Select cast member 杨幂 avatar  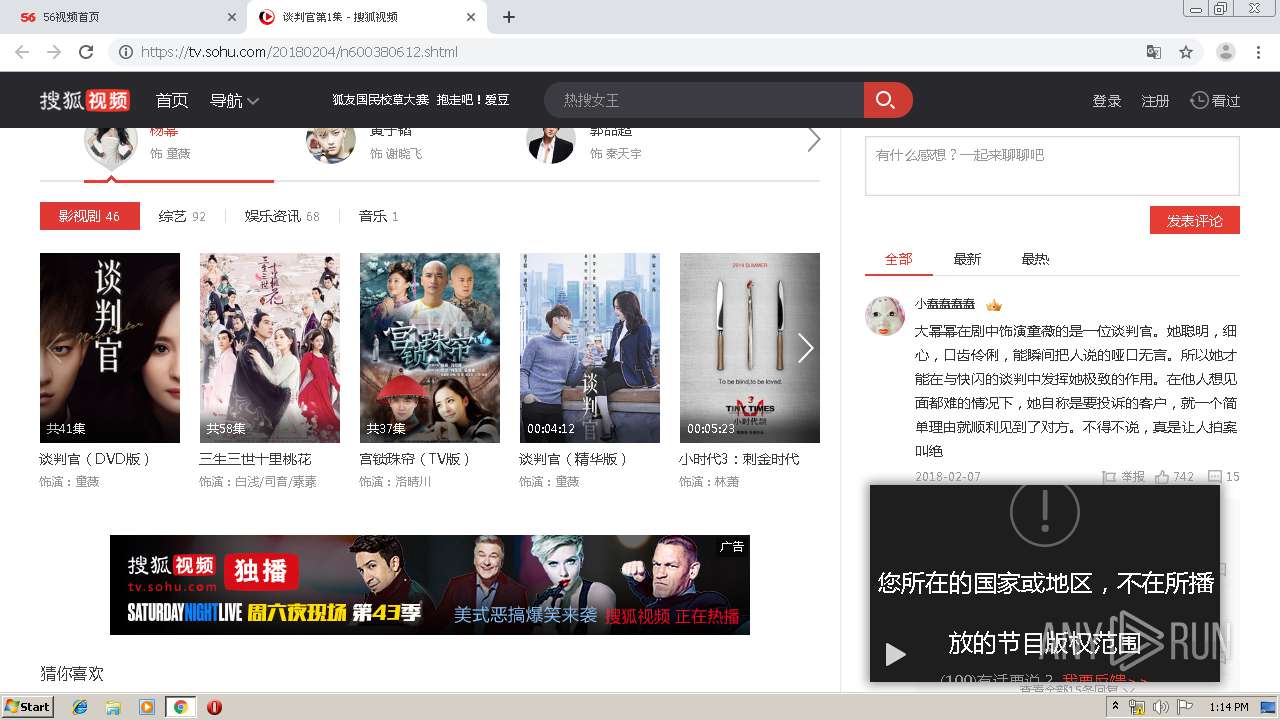click(x=111, y=145)
